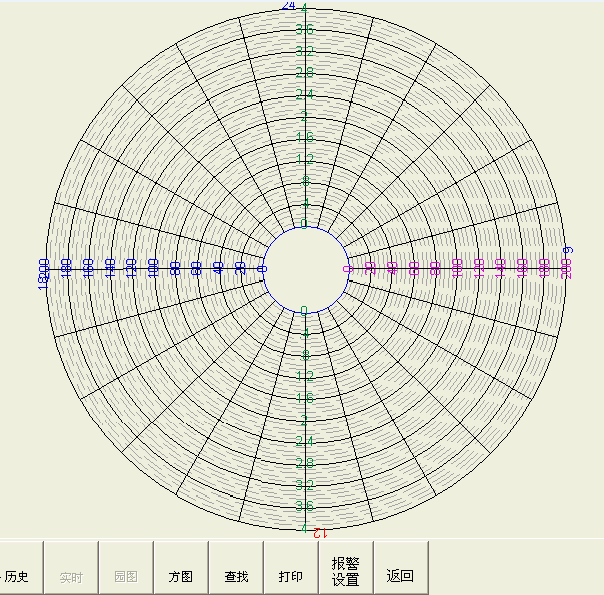Open 报警设置 alarm settings
The image size is (604, 595).
tap(346, 572)
